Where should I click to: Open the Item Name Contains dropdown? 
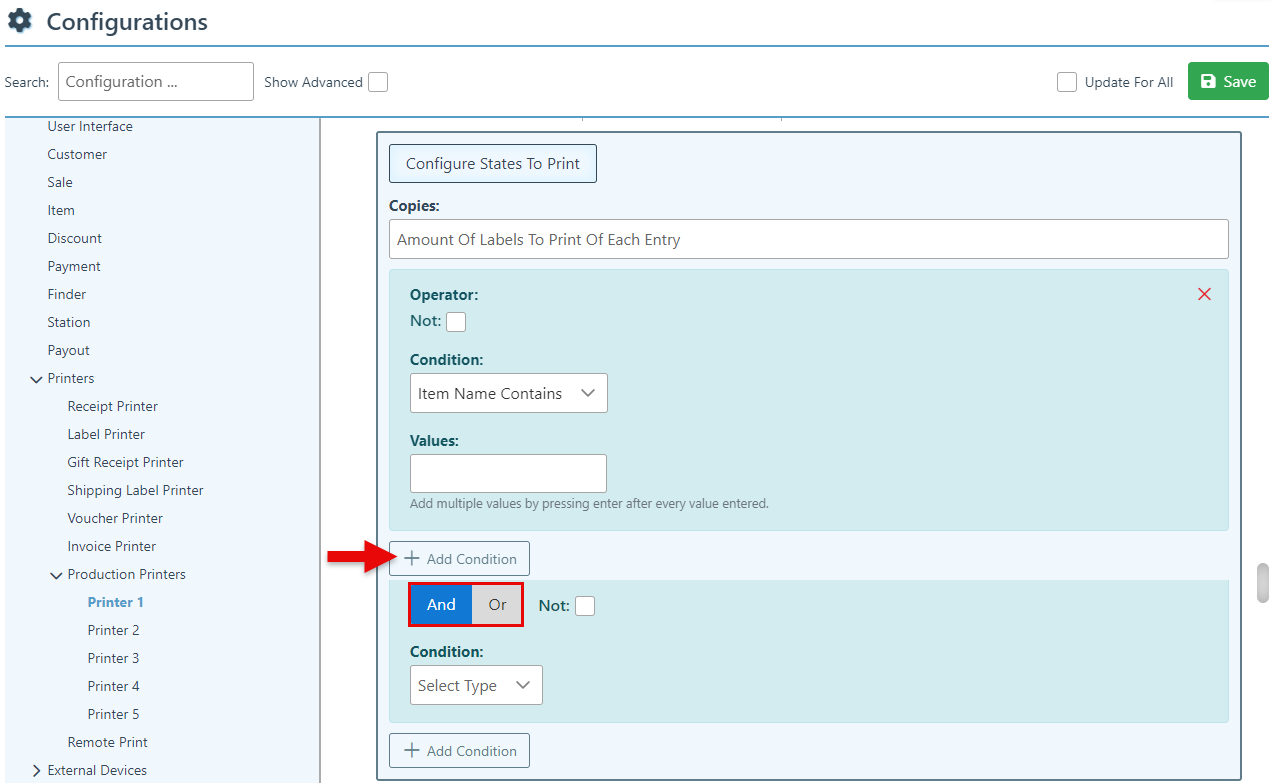click(508, 394)
